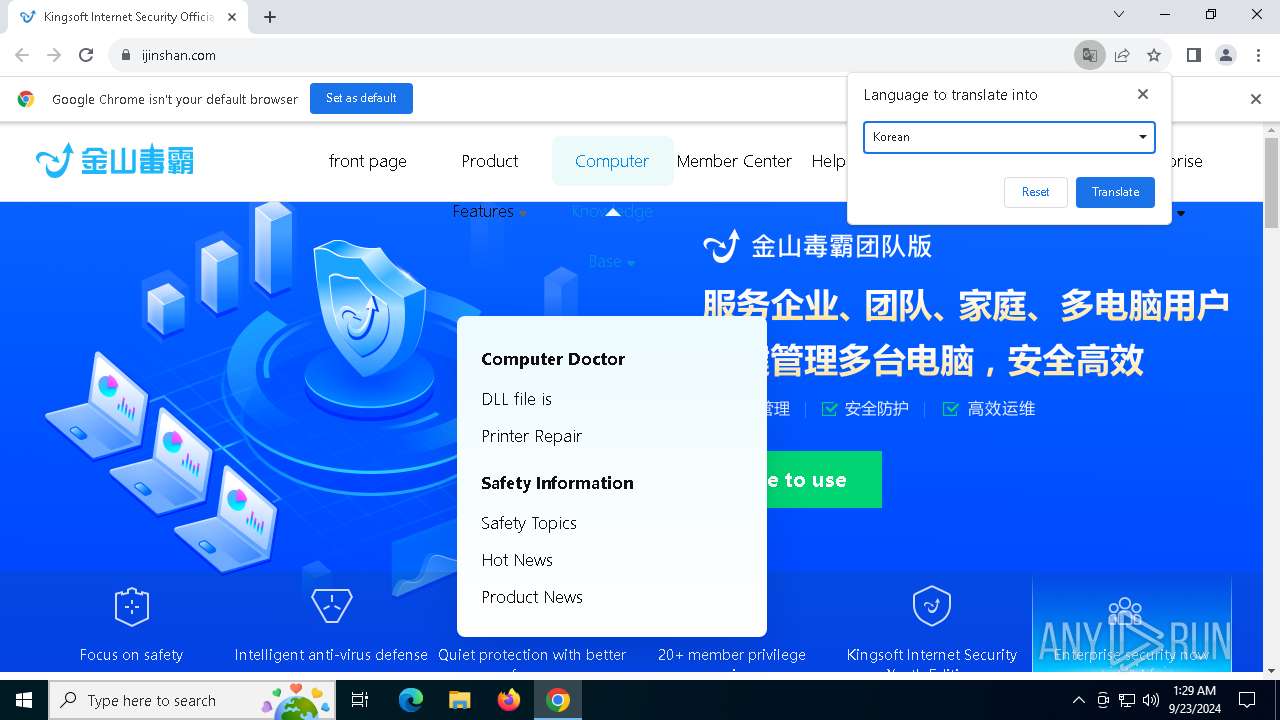Image resolution: width=1280 pixels, height=720 pixels.
Task: Open the front page menu item
Action: pos(367,161)
